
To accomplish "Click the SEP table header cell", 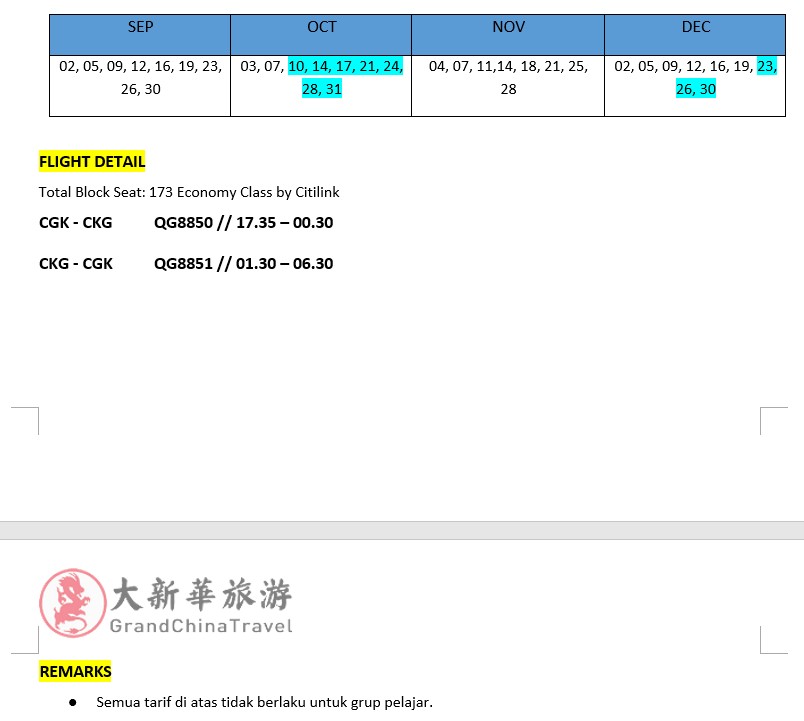I will [140, 27].
